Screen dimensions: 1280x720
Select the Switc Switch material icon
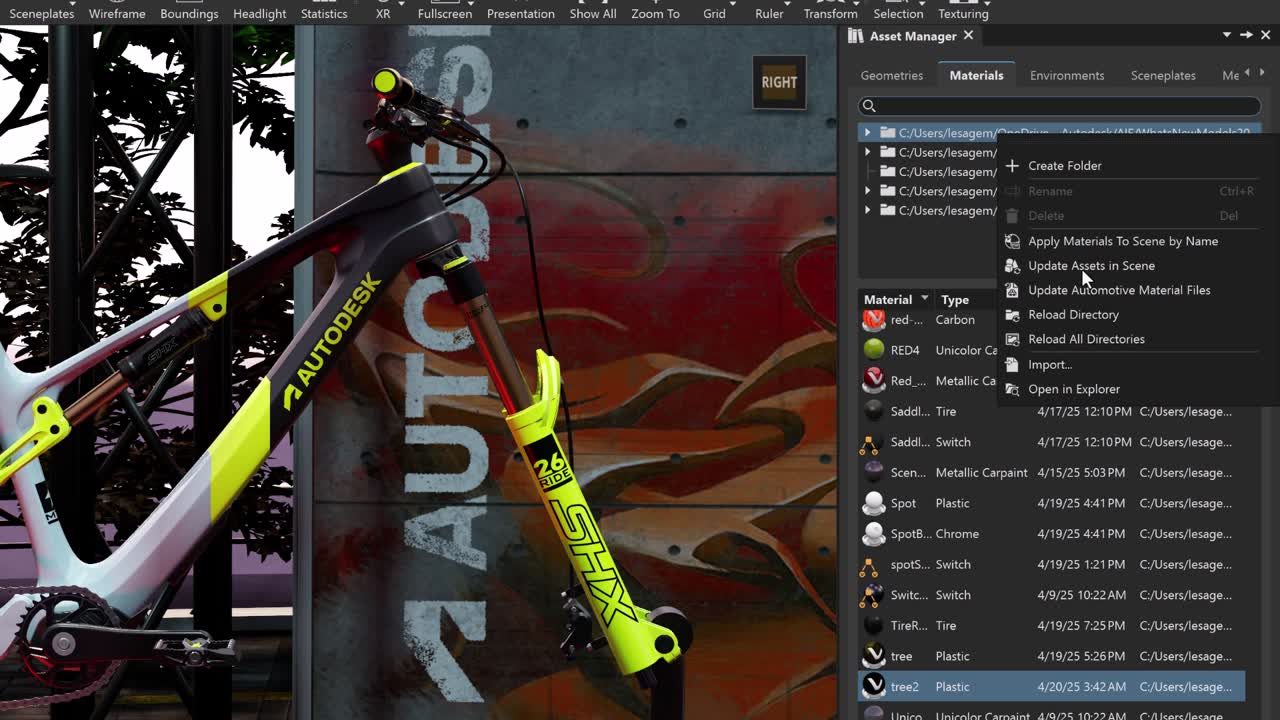[873, 595]
